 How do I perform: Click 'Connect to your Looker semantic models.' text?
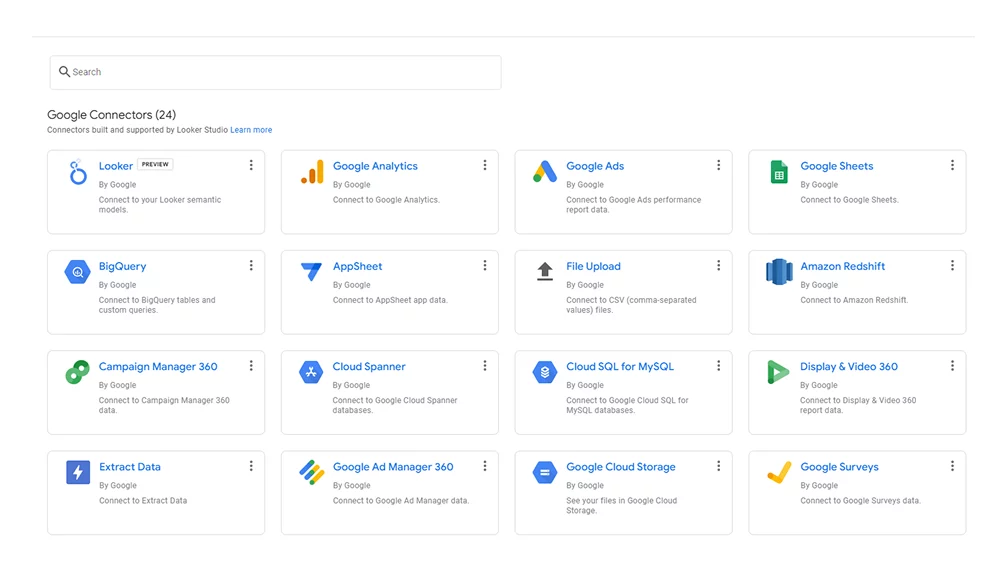[160, 204]
